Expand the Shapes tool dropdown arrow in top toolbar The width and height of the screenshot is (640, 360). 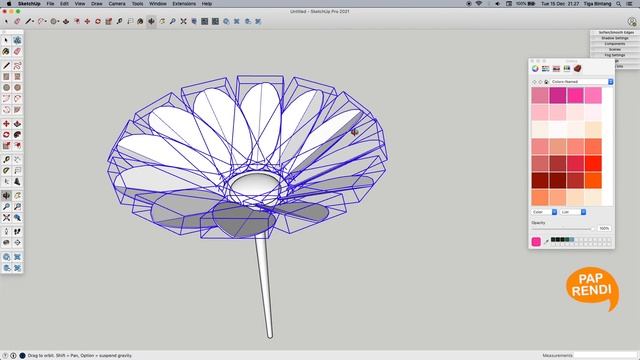pos(58,22)
